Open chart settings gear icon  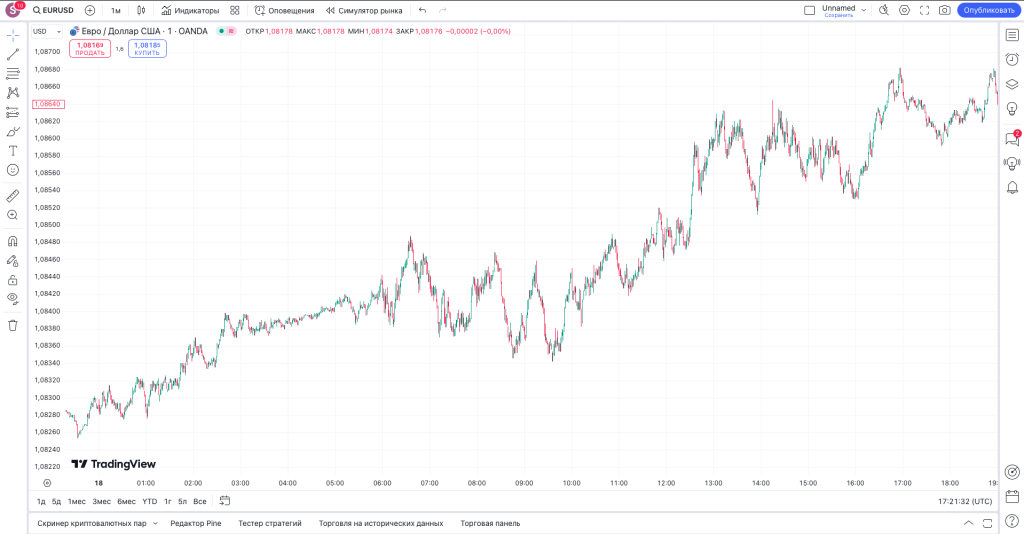(904, 10)
